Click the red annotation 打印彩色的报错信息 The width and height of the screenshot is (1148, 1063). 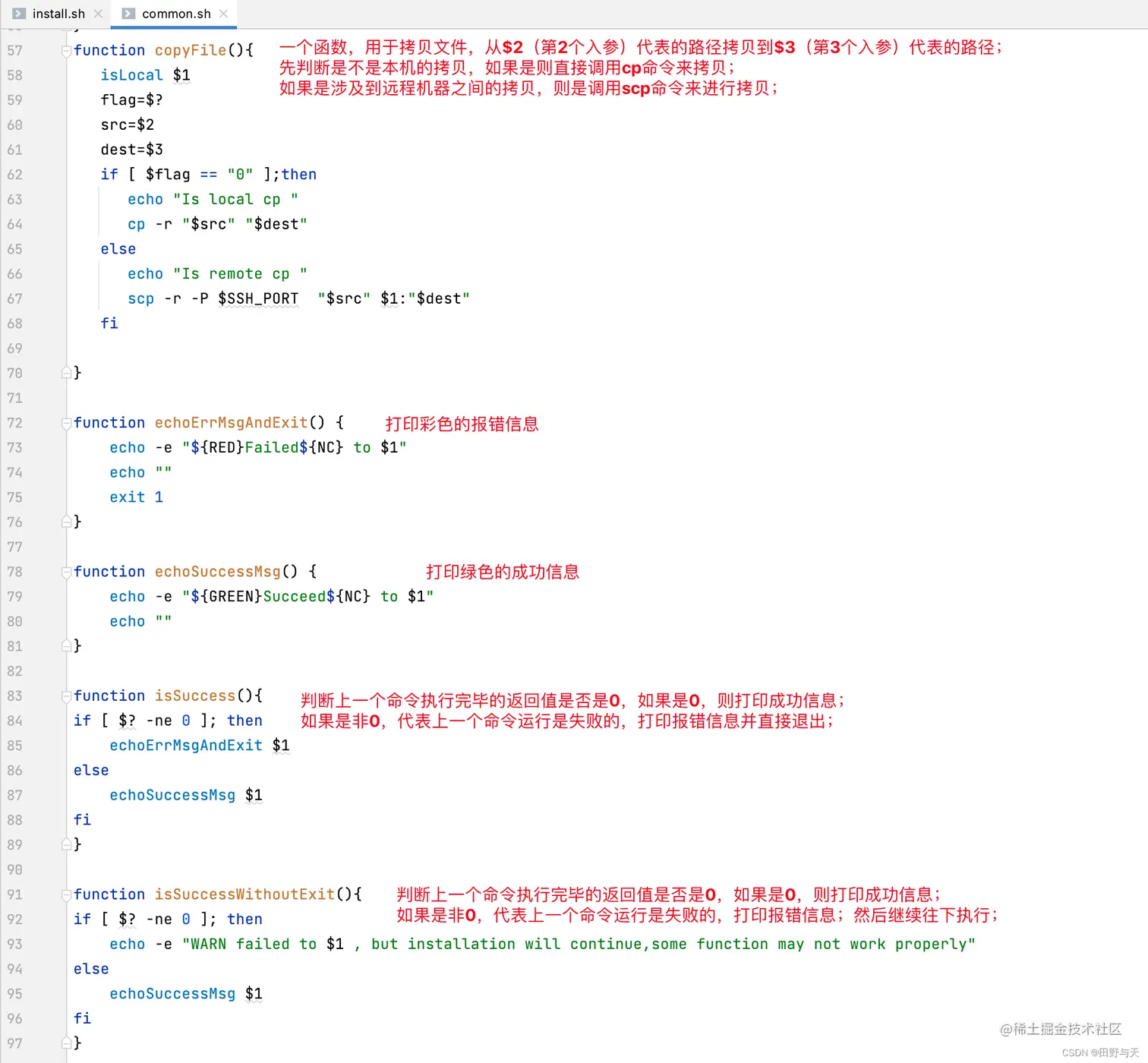[x=462, y=424]
